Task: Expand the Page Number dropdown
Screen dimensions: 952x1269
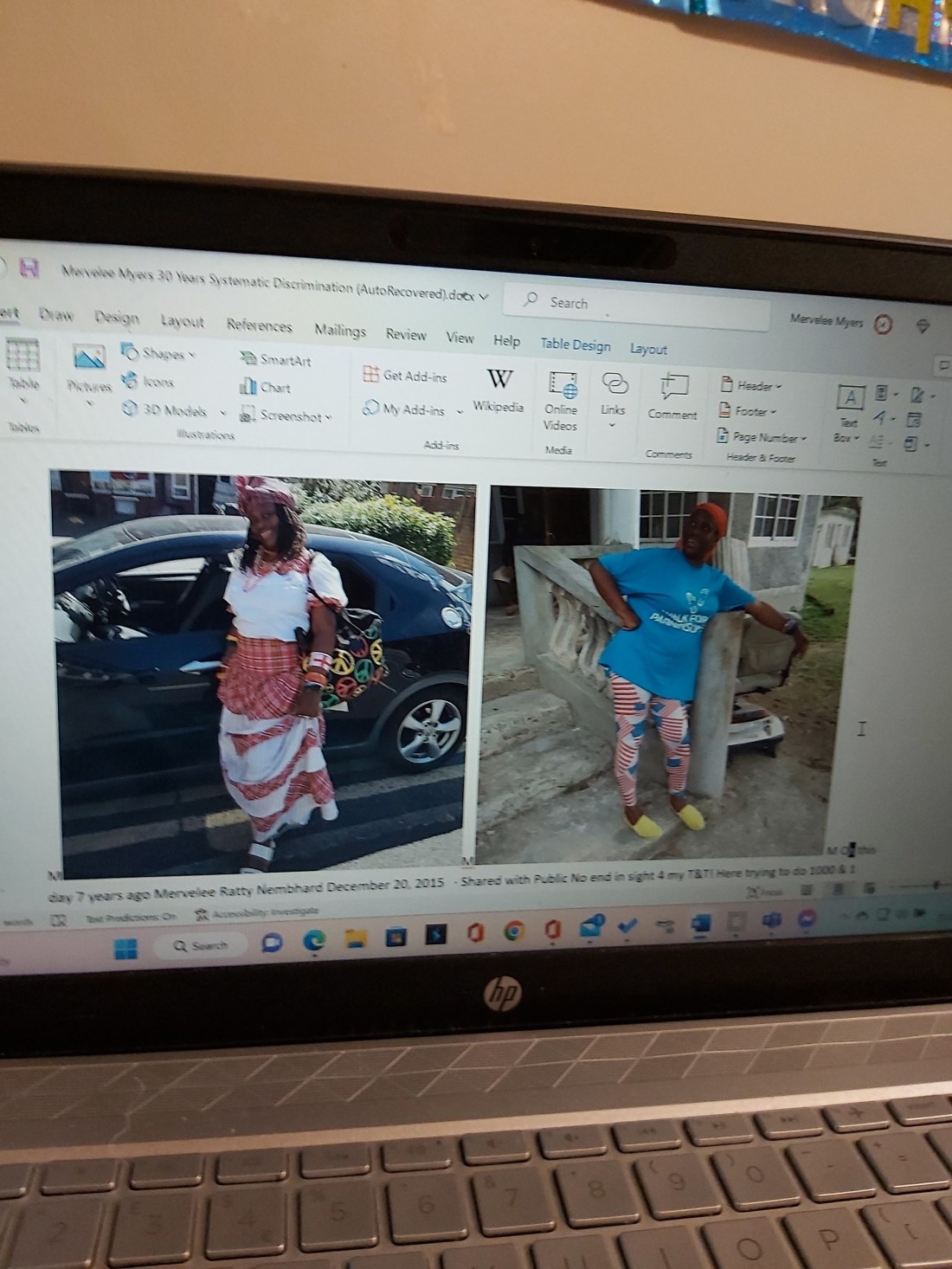Action: 762,437
